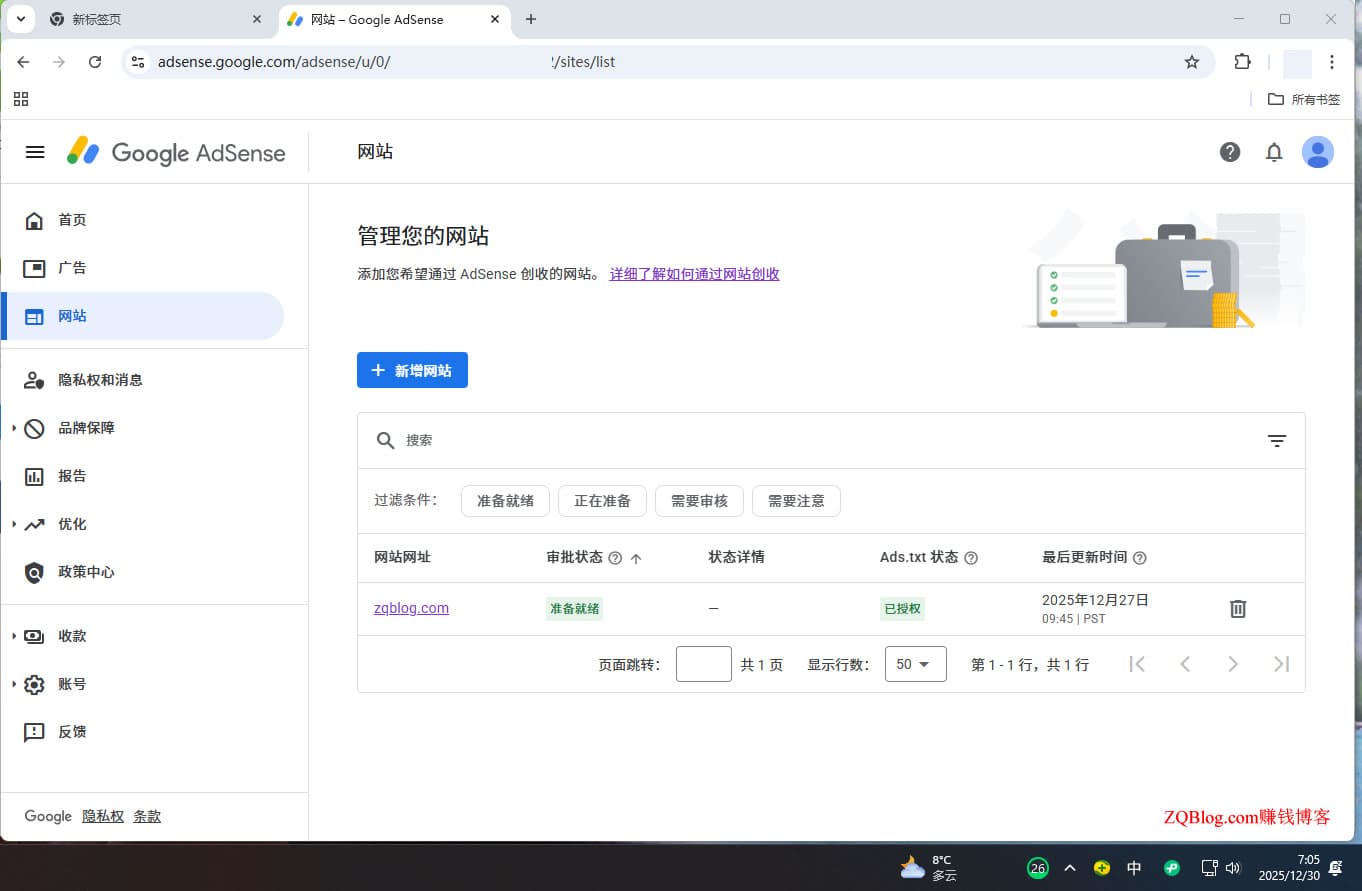Expand the 收款 sidebar section
The image size is (1362, 891).
coord(14,636)
